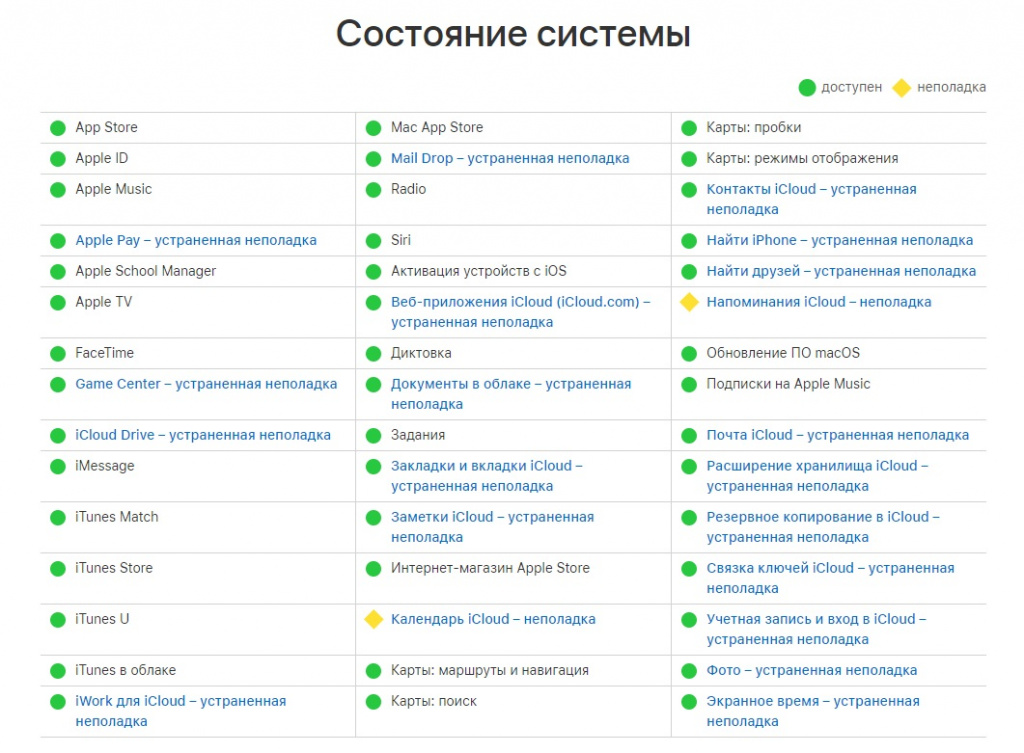The image size is (1024, 753).
Task: Click the status dot beside Обновление ПО macOS
Action: pyautogui.click(x=689, y=353)
